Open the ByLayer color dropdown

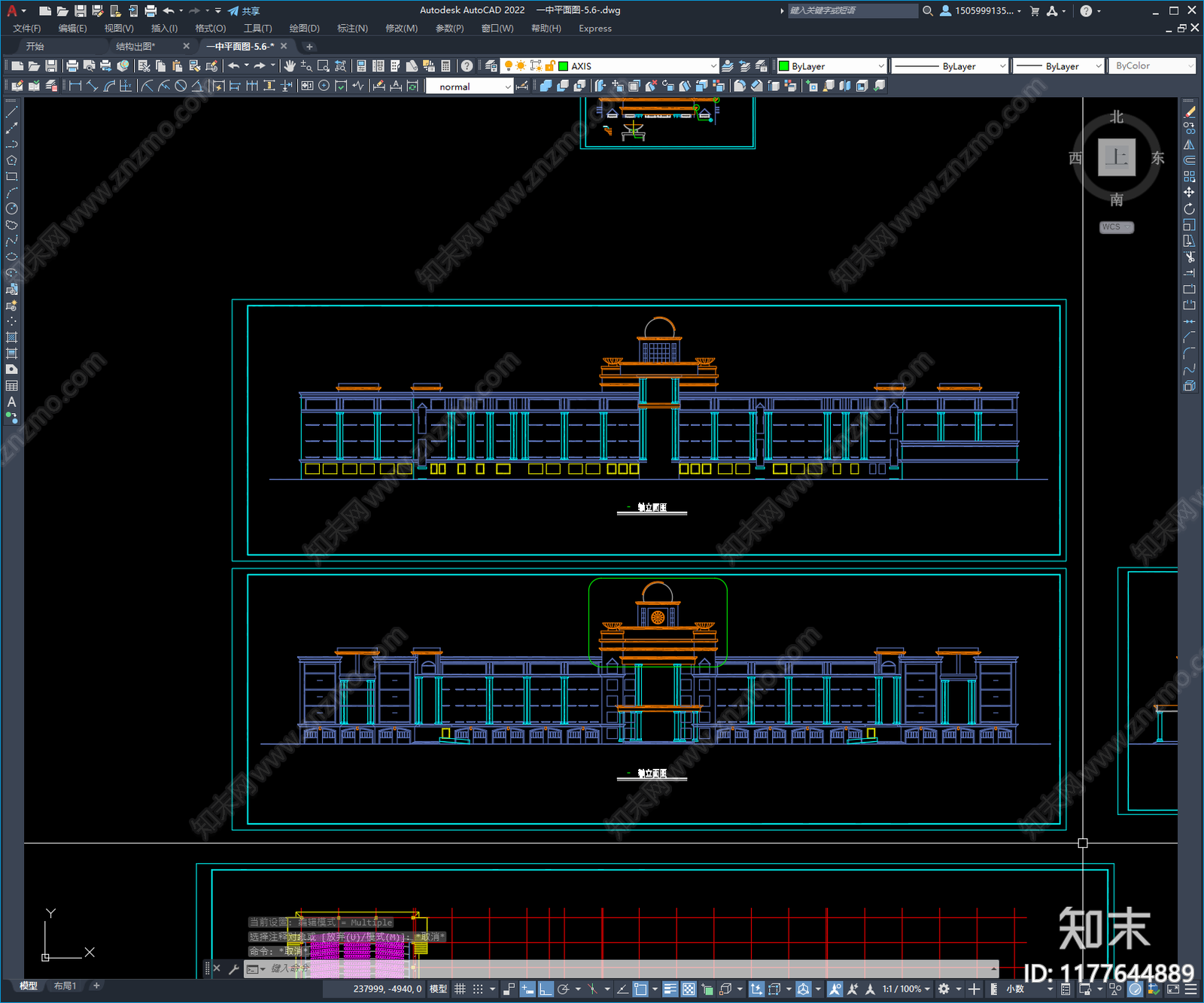832,66
